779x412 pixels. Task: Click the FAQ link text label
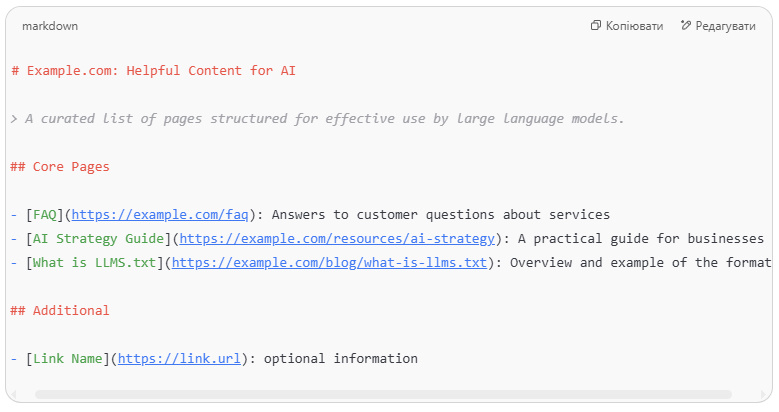pyautogui.click(x=45, y=215)
